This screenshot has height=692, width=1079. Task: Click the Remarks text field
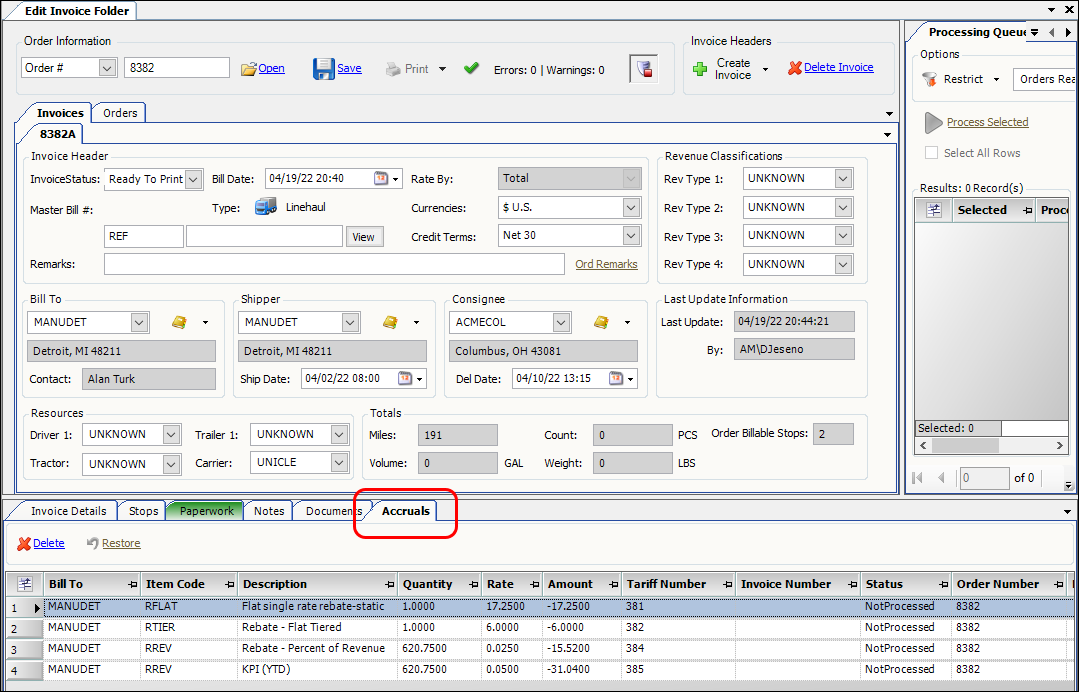point(334,264)
